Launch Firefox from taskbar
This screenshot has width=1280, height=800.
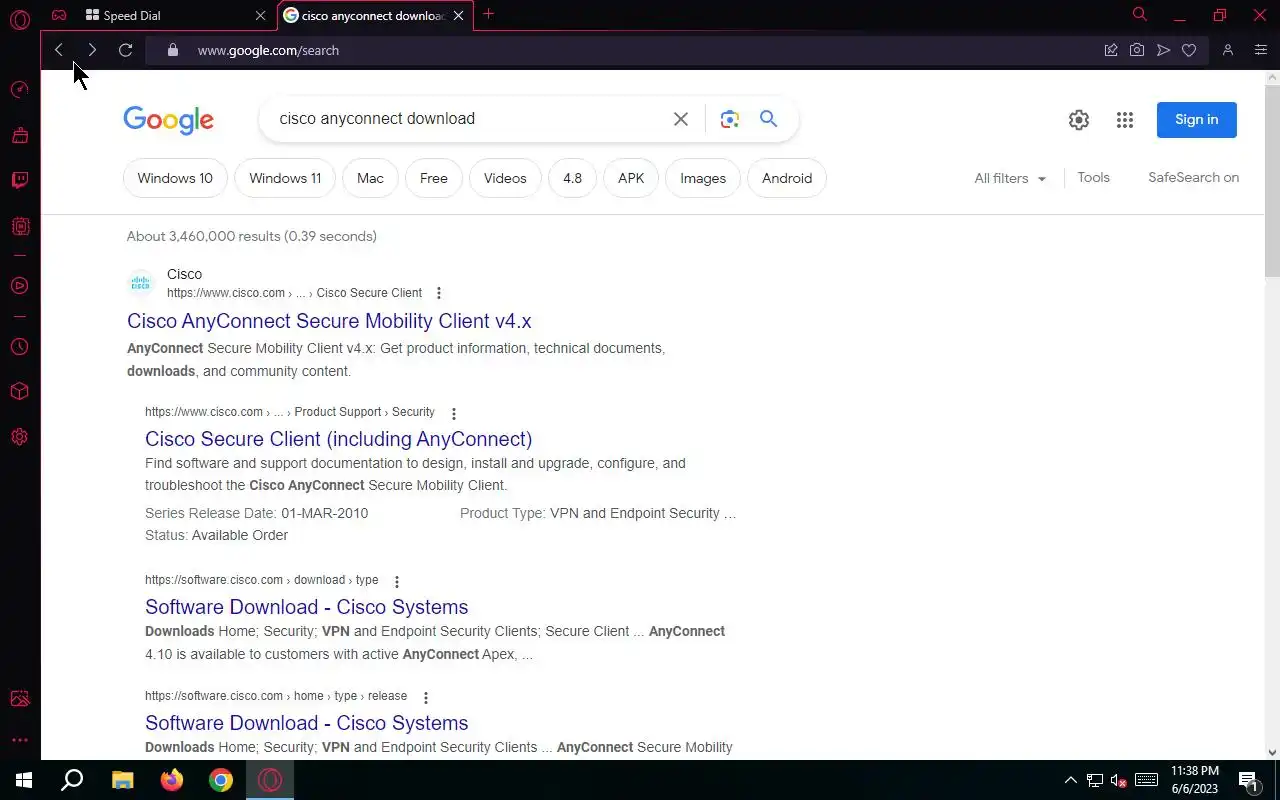pos(172,780)
